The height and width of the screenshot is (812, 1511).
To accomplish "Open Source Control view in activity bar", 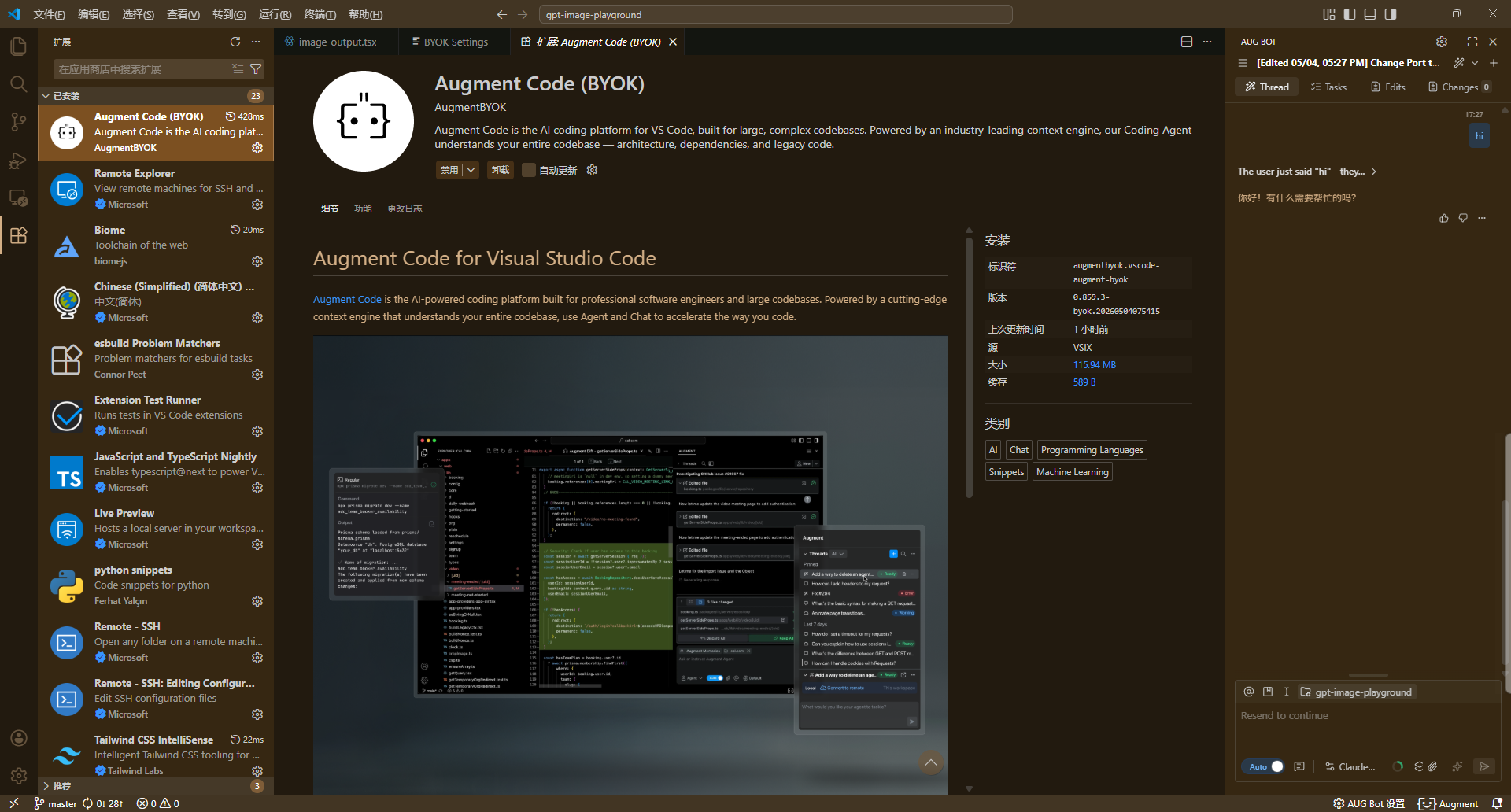I will (18, 122).
